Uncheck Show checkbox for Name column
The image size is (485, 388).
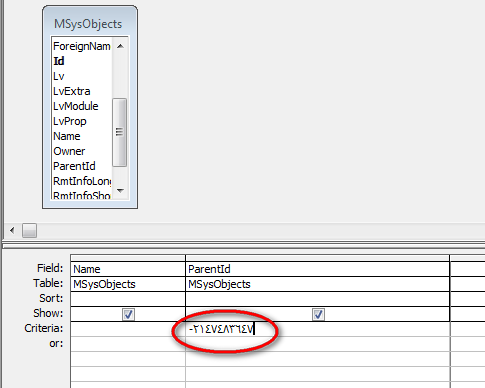point(128,314)
